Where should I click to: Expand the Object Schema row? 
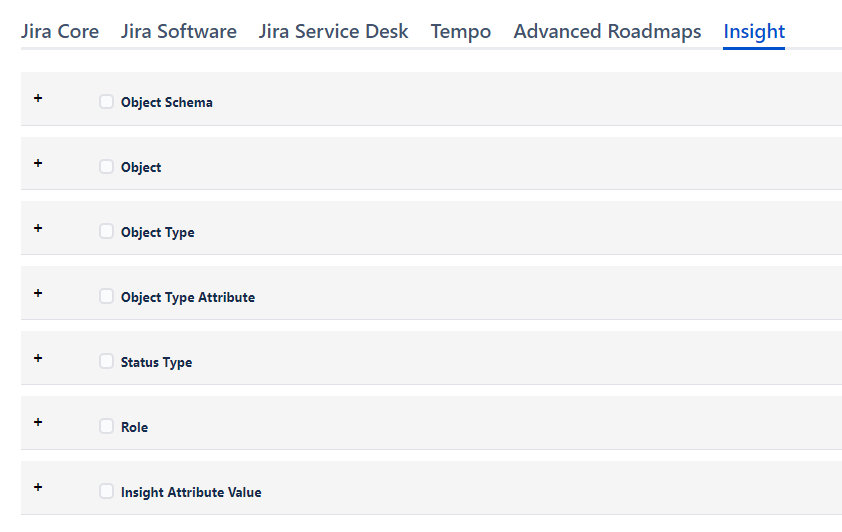point(38,98)
